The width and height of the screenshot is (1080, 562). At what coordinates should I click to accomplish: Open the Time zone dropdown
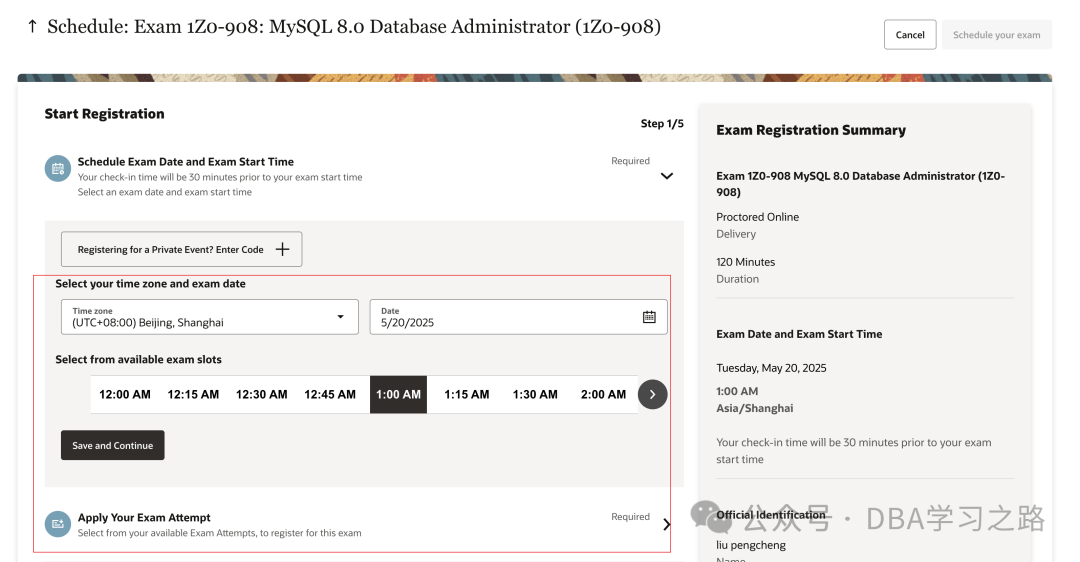209,317
